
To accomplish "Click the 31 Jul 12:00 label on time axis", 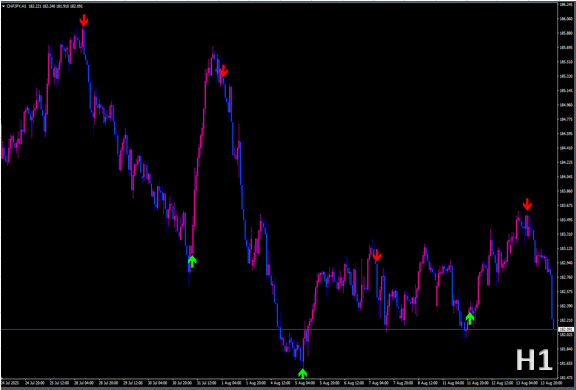I will [206, 383].
